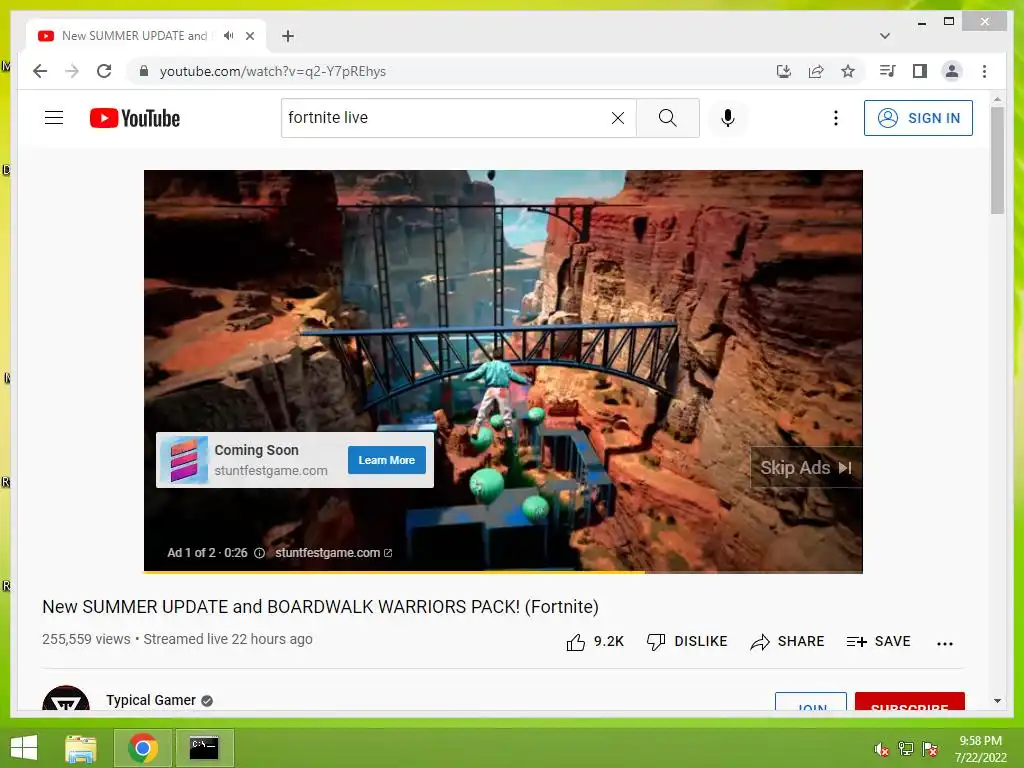Screen dimensions: 1024x768
Task: Click the Stuntfest ad logo thumbnail
Action: 184,460
